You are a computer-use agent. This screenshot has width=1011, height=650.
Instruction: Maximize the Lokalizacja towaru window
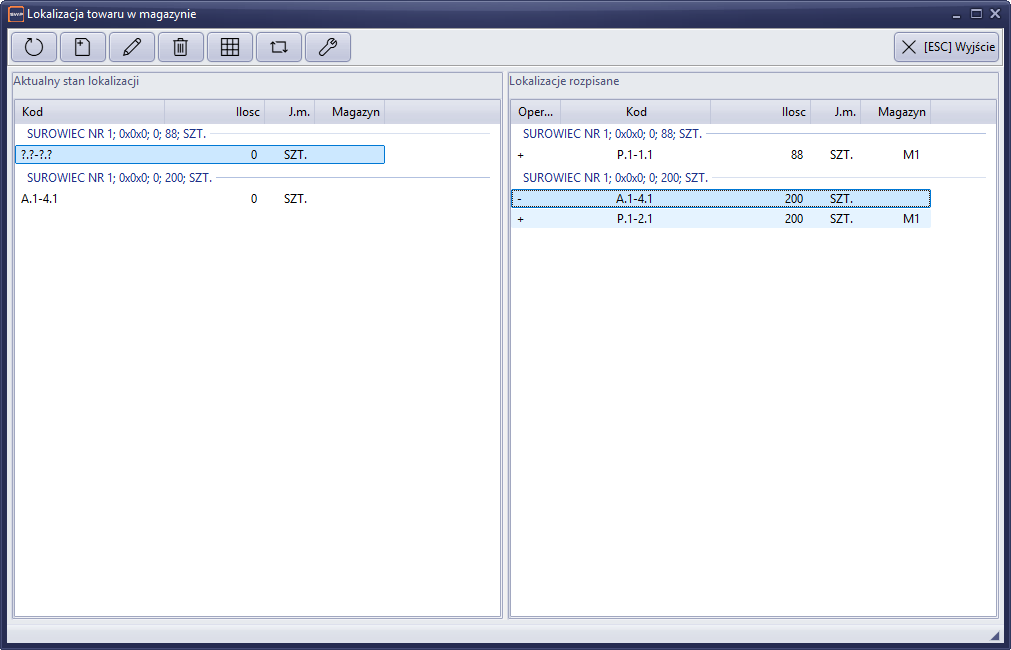pos(976,14)
